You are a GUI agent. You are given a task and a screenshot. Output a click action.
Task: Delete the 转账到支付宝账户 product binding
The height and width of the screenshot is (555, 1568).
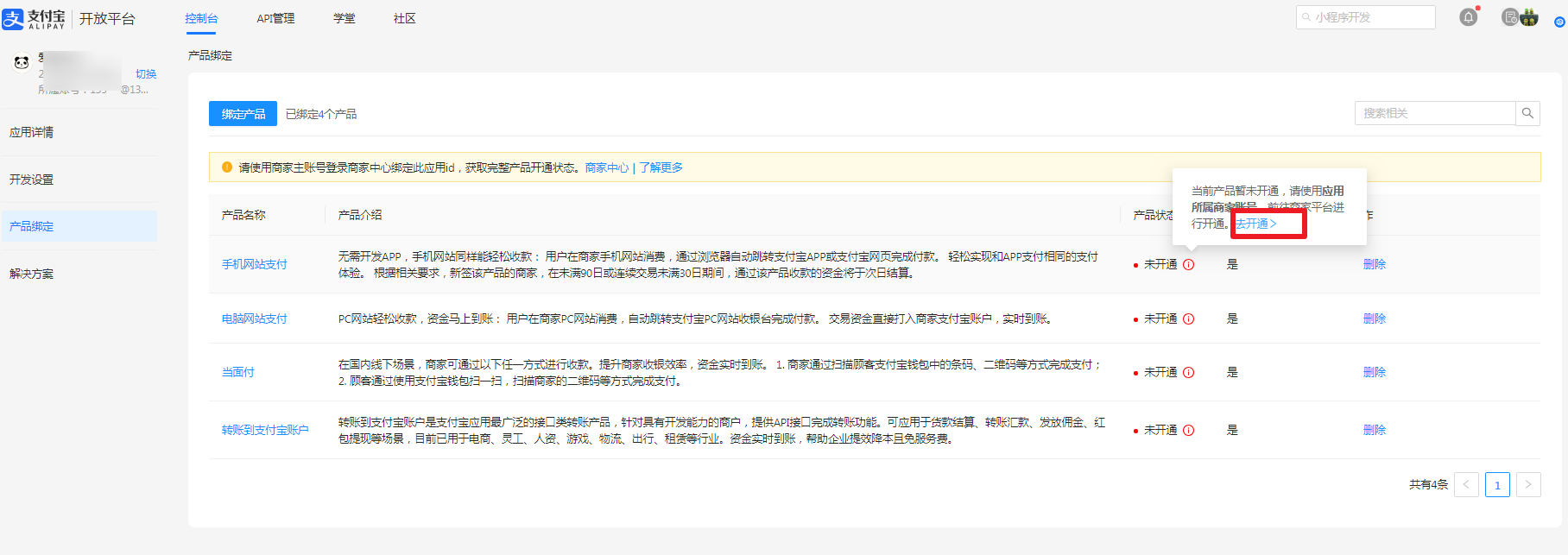(1375, 430)
